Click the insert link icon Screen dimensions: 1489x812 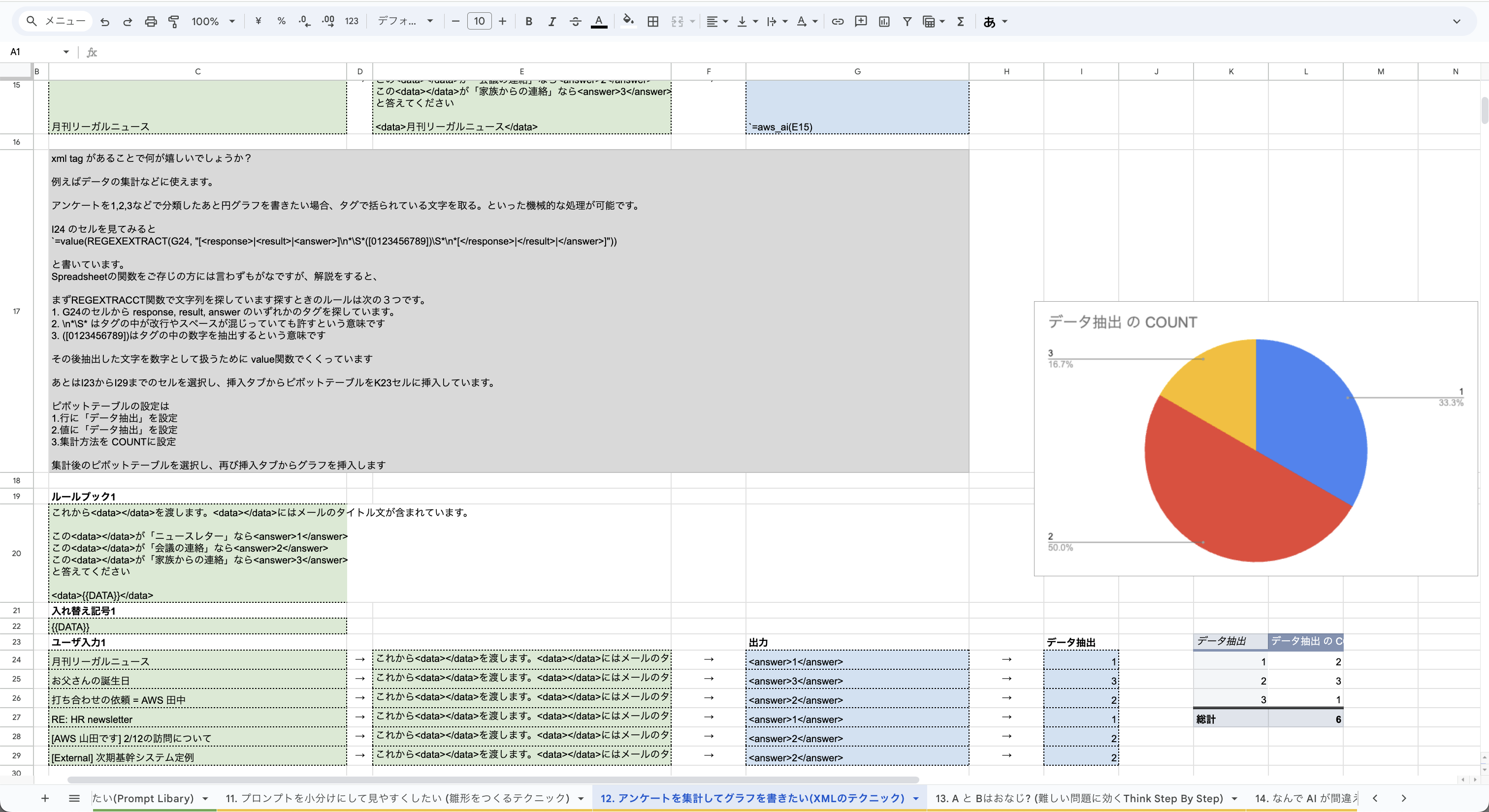point(837,21)
